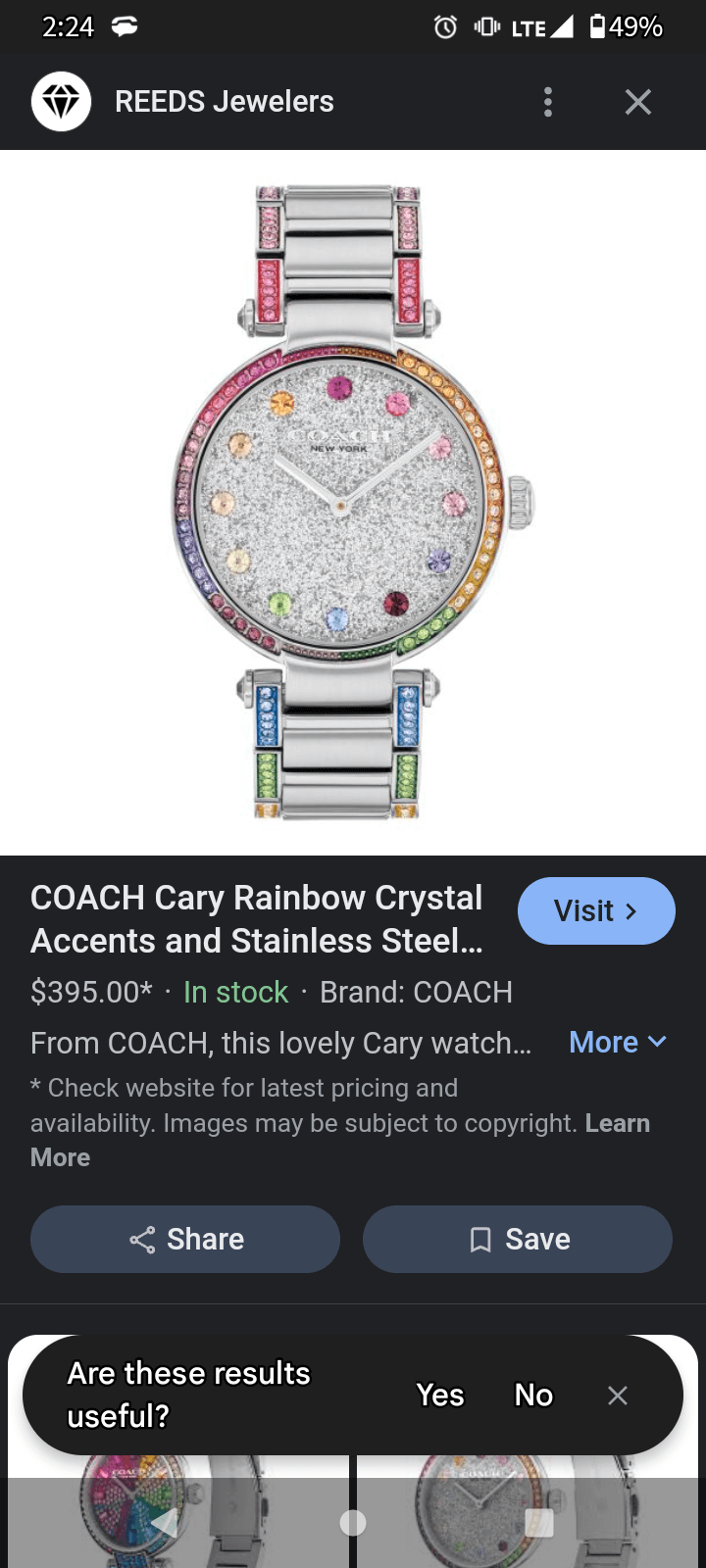Tap the REEDS Jewelers source name

(x=225, y=101)
